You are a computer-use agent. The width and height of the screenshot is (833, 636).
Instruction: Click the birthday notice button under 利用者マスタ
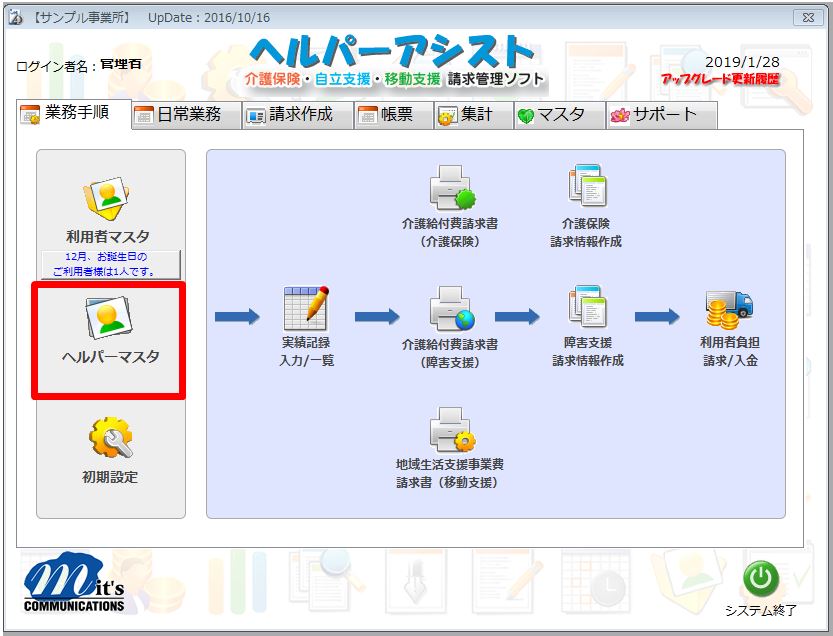111,265
